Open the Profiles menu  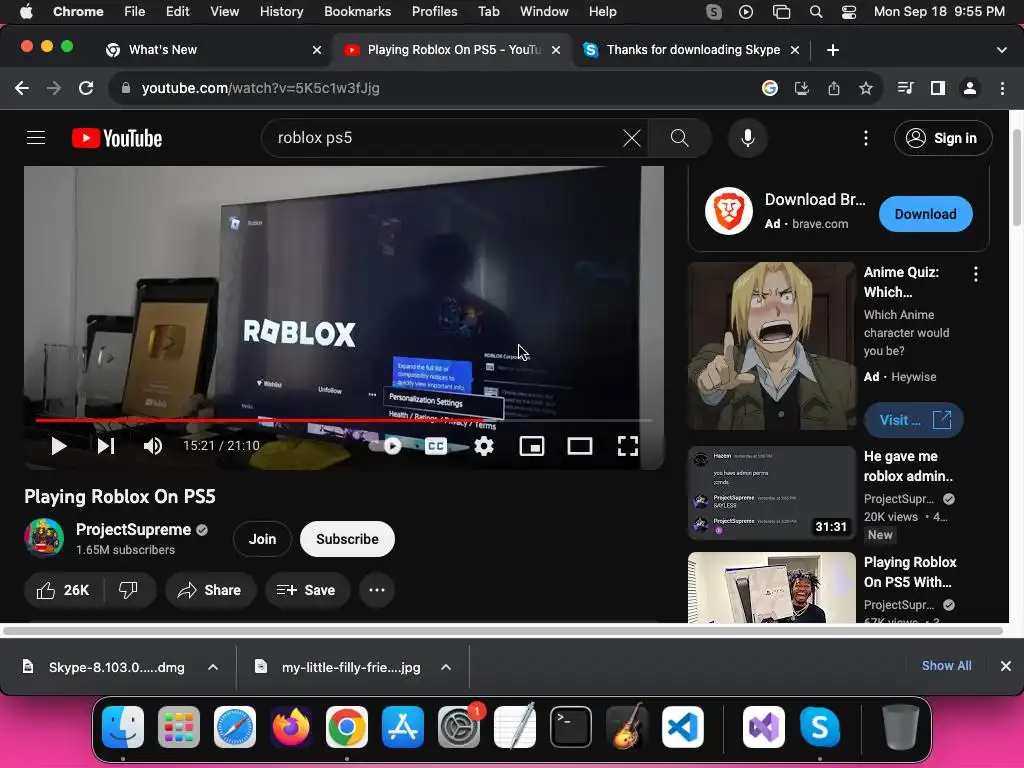[x=434, y=11]
